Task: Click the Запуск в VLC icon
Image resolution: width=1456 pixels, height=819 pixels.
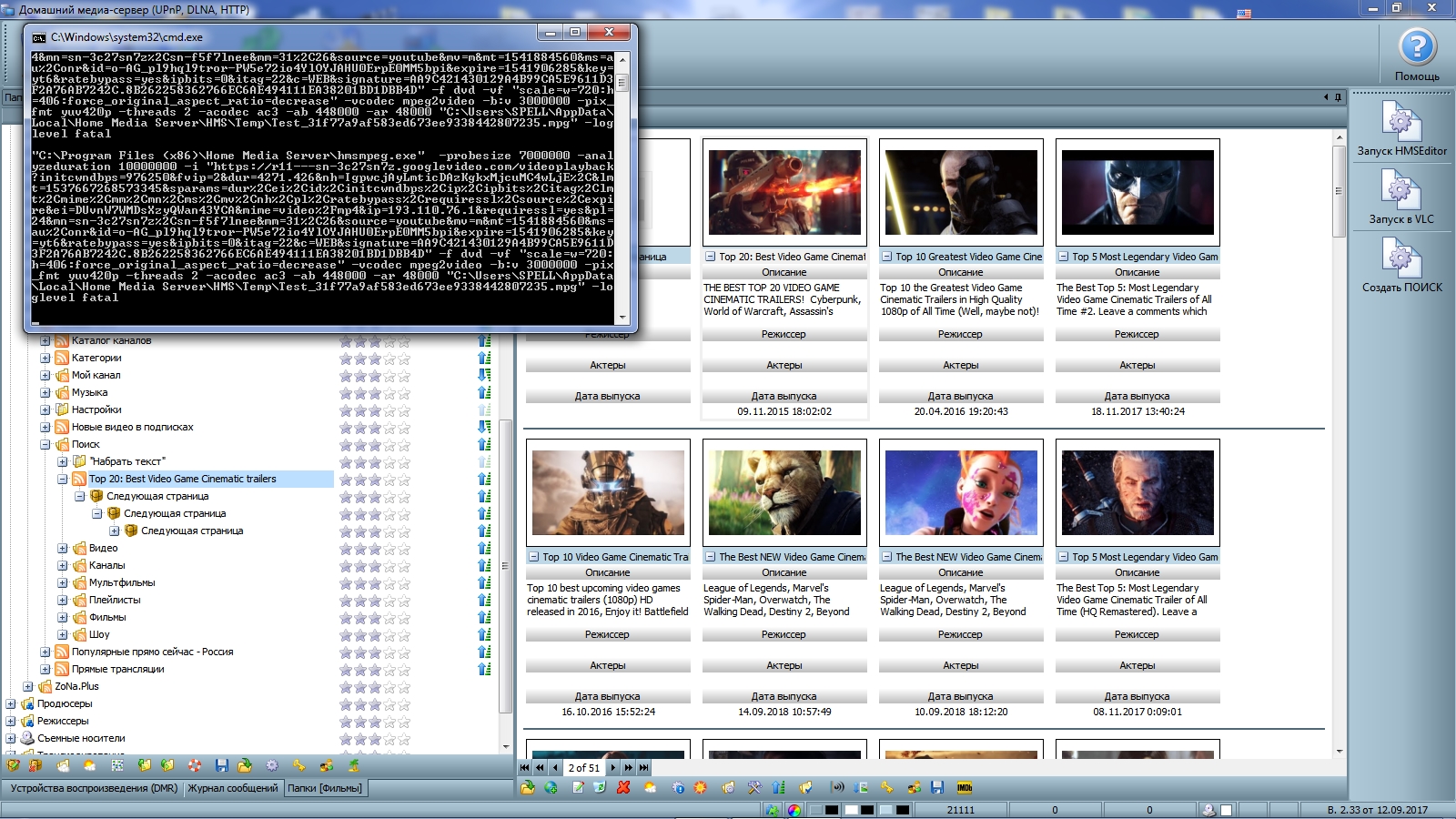Action: click(x=1401, y=190)
